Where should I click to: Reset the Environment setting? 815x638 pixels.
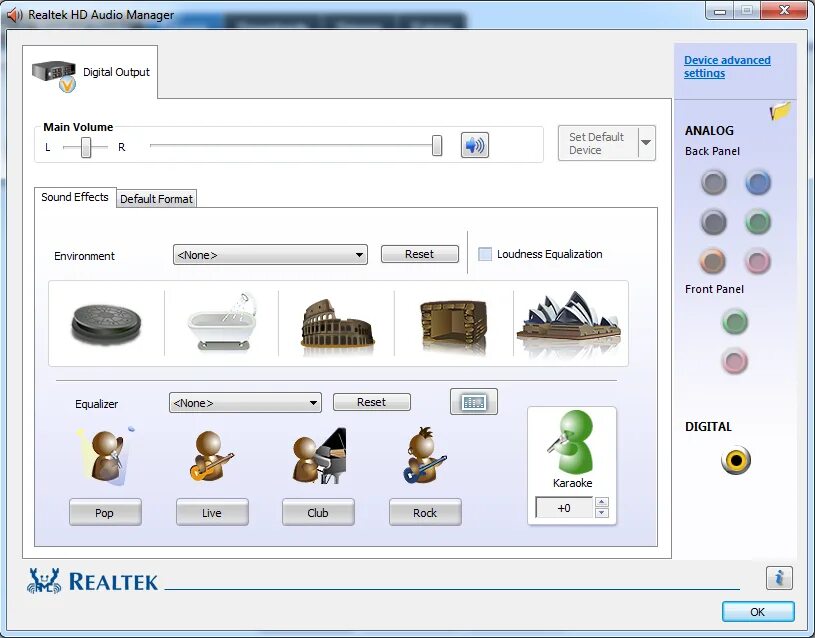[419, 254]
